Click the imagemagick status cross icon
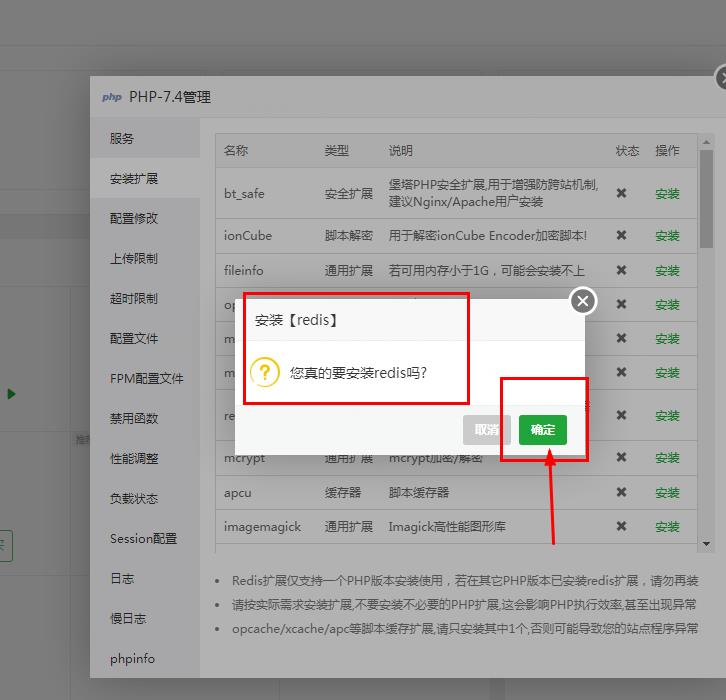 [621, 526]
